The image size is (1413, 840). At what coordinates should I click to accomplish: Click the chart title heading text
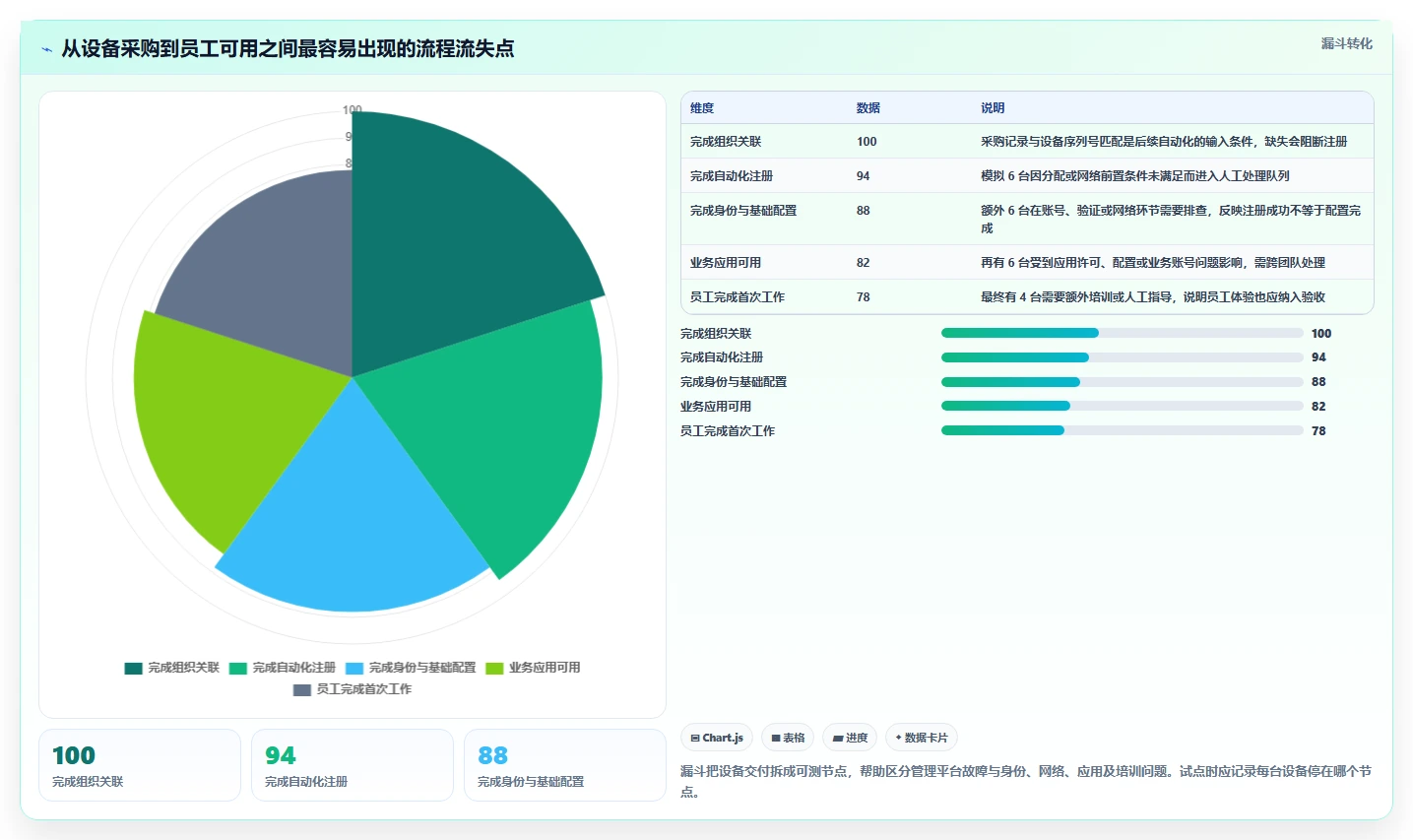(288, 49)
